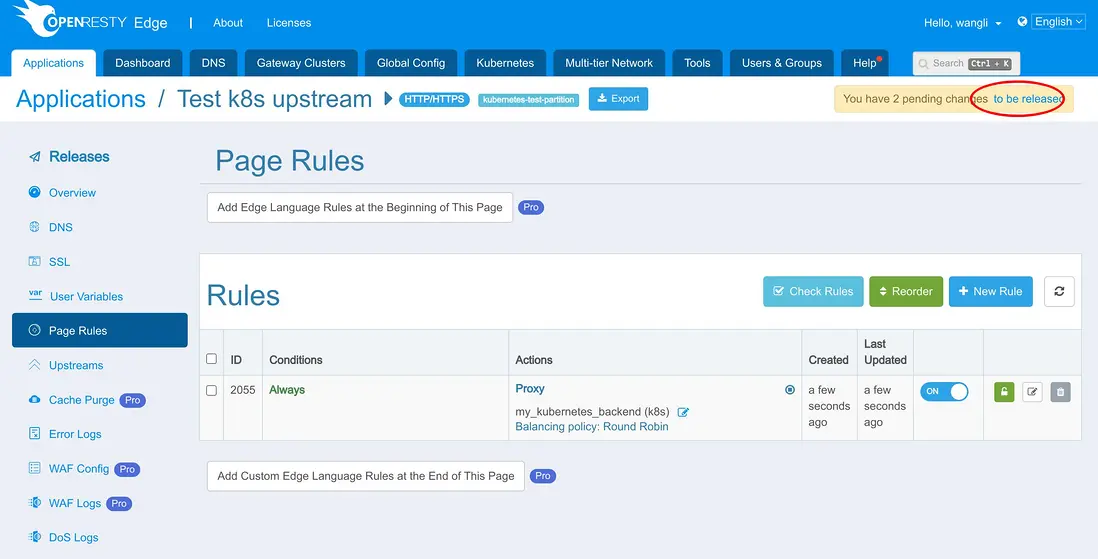Viewport: 1098px width, 559px height.
Task: Click the Pro badge next to Cache Purge
Action: [132, 400]
